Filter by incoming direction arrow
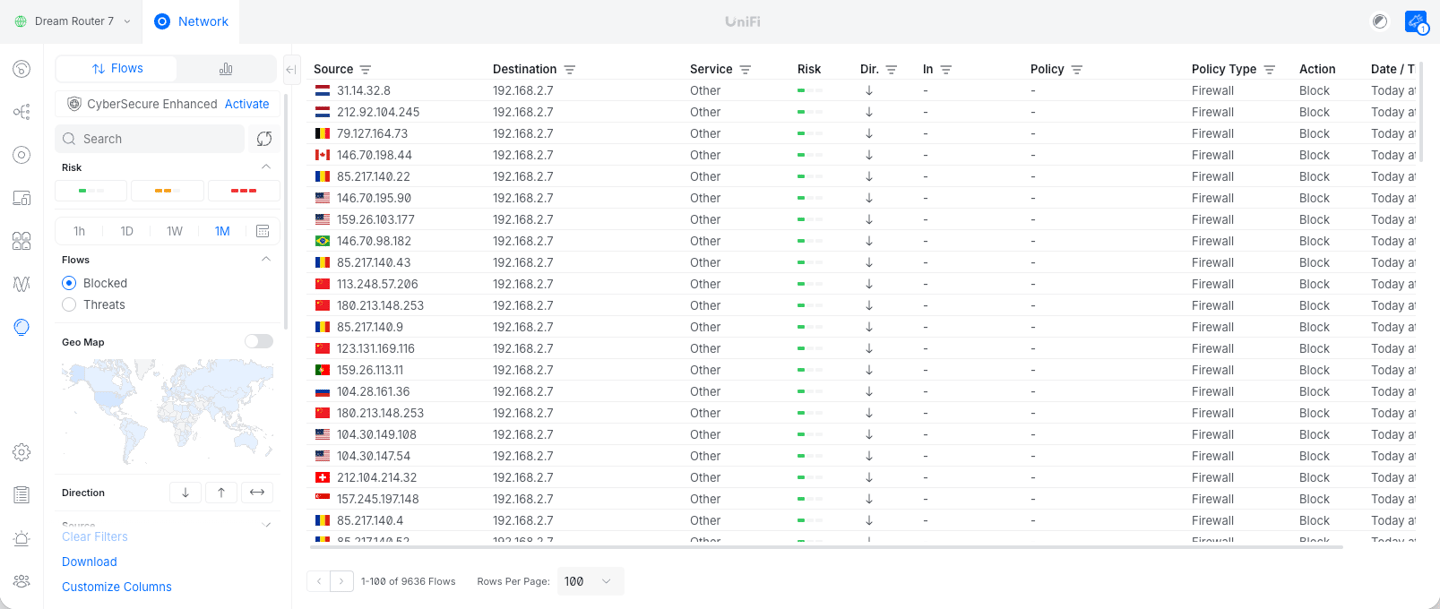Image resolution: width=1440 pixels, height=609 pixels. click(x=185, y=492)
